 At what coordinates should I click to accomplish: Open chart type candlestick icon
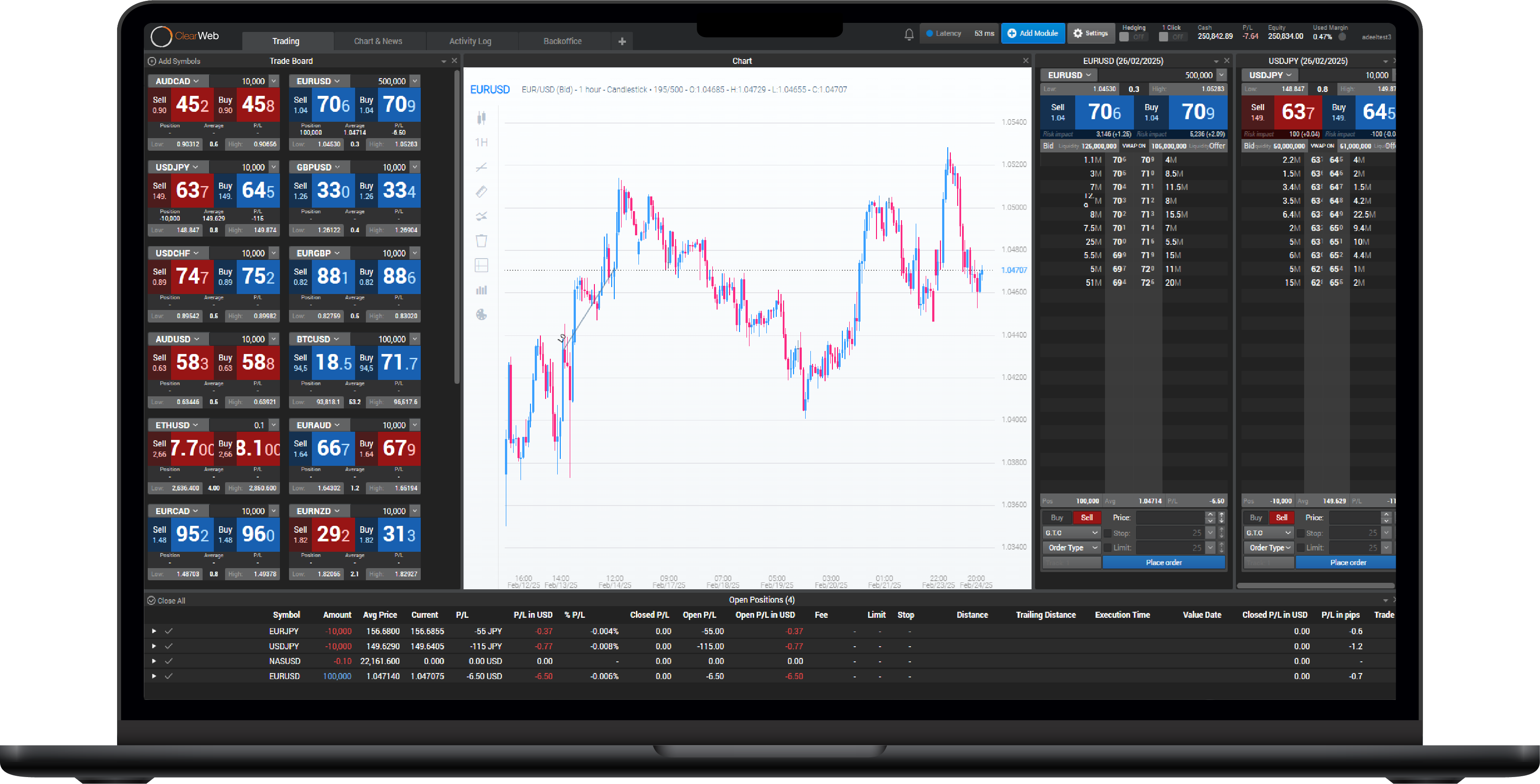(x=481, y=118)
